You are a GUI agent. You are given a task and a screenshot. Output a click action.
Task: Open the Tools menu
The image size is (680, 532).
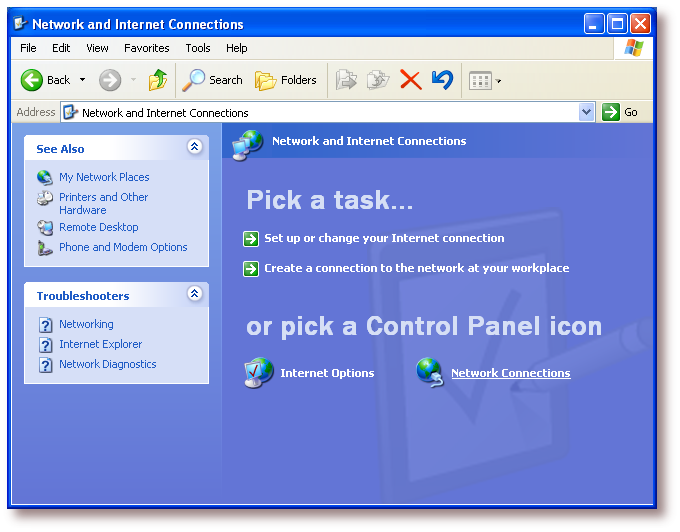pos(197,48)
